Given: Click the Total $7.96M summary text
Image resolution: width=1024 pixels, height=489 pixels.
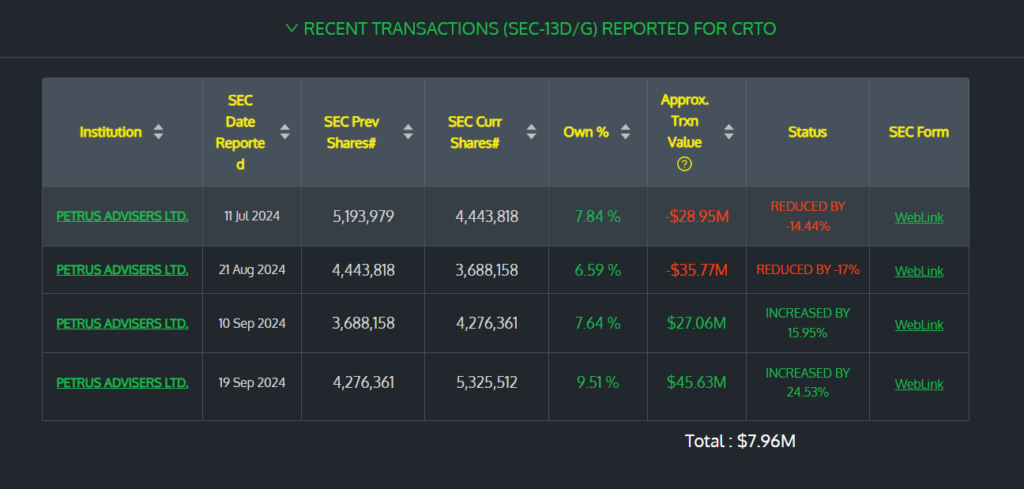Looking at the screenshot, I should (x=739, y=441).
